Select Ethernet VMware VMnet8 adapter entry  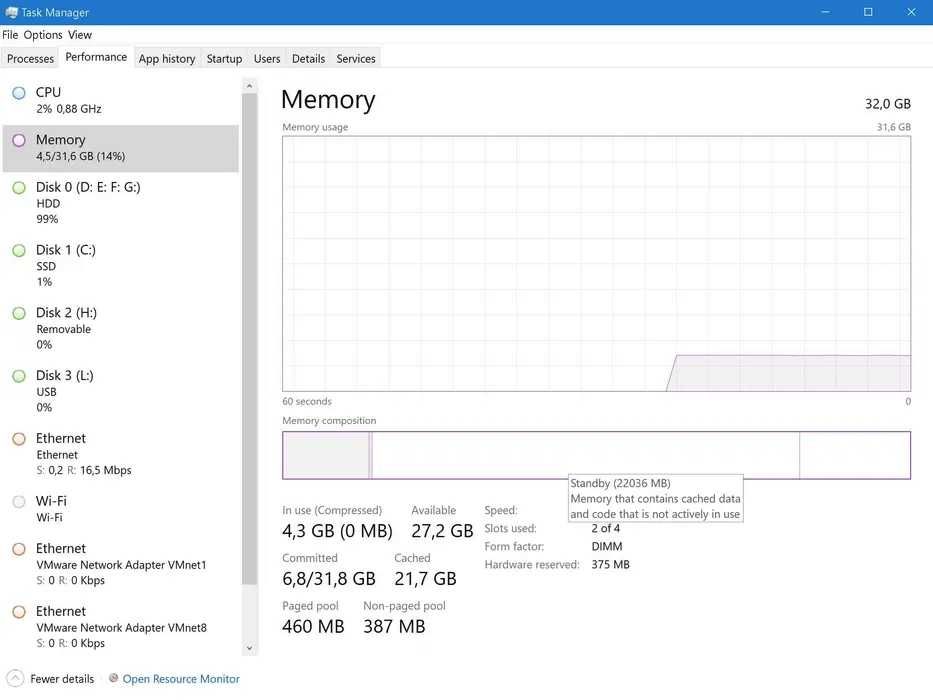pos(120,627)
